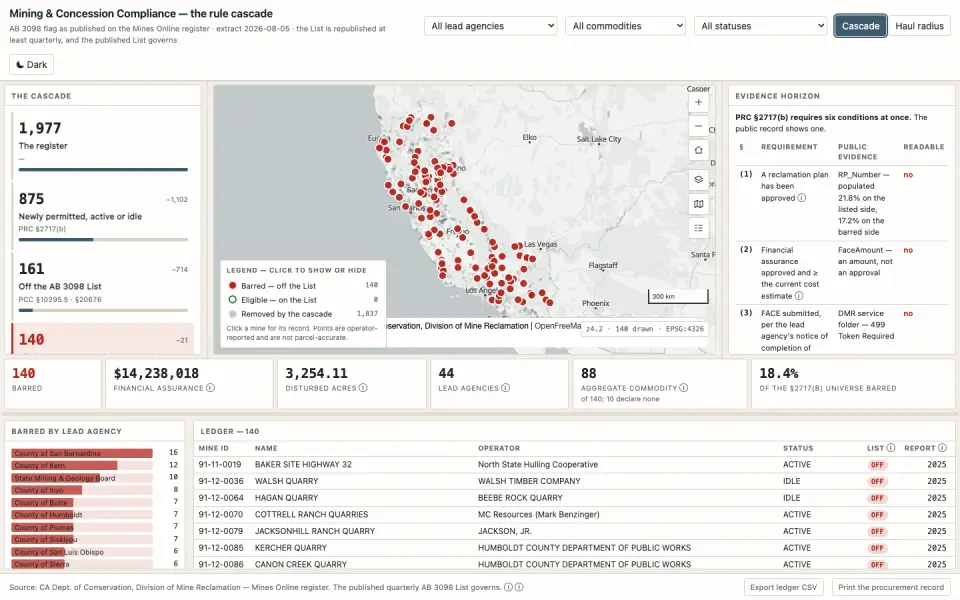Switch to the Haul radius view
The height and width of the screenshot is (600, 960).
919,26
